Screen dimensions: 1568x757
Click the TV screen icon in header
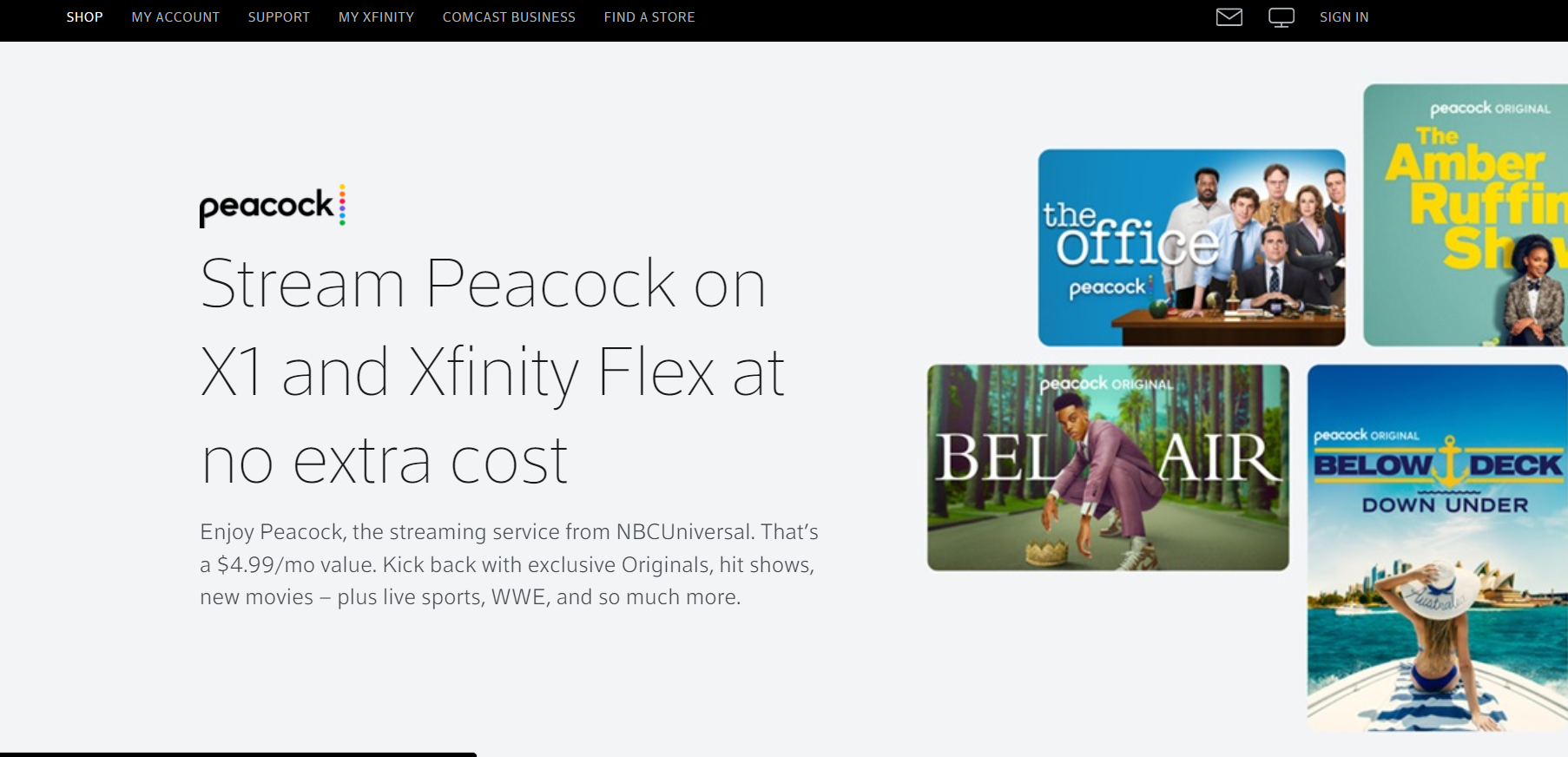point(1281,17)
